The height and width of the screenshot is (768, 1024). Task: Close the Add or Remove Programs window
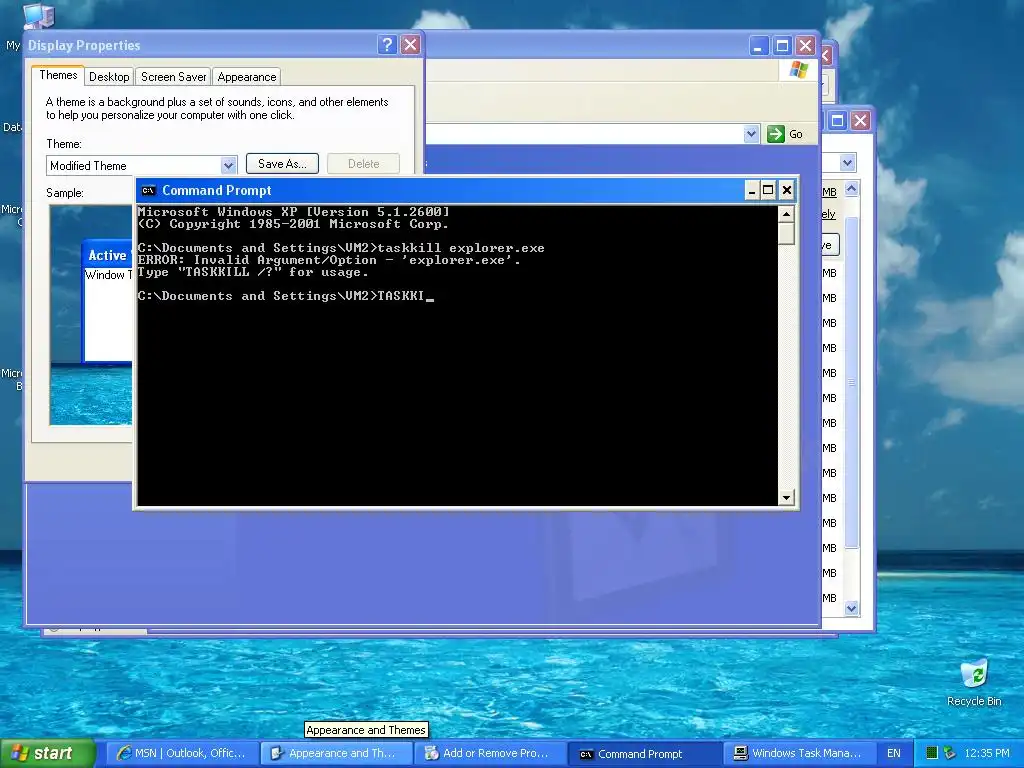pos(861,120)
